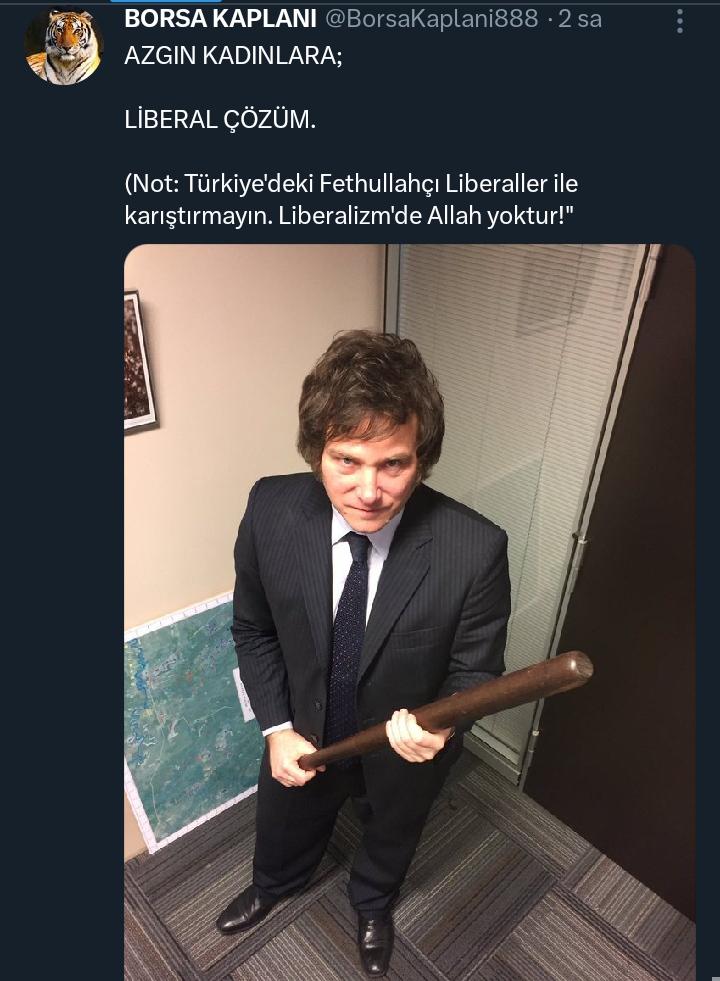Open the tweet's three-dot more options menu

[679, 21]
